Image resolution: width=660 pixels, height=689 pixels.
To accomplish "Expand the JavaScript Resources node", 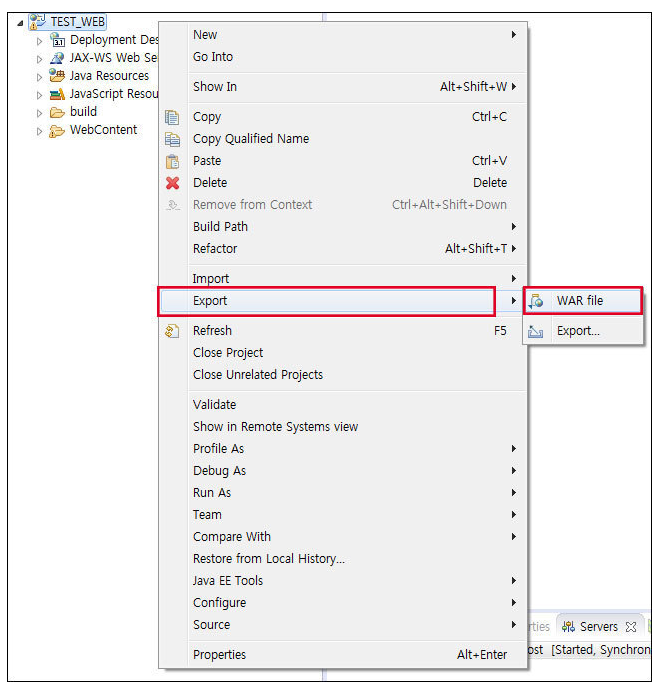I will (40, 95).
